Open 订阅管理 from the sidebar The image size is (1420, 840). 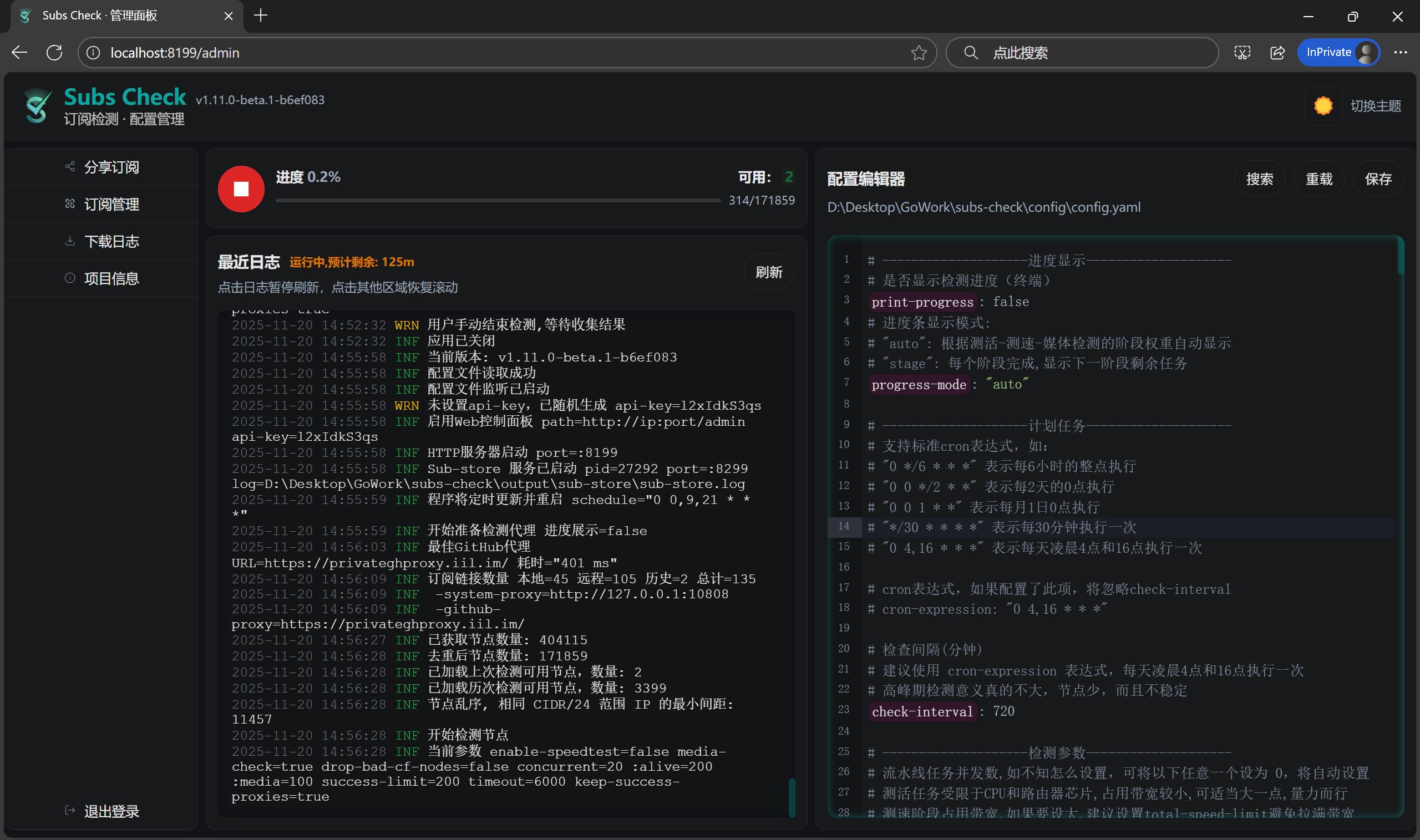(111, 205)
